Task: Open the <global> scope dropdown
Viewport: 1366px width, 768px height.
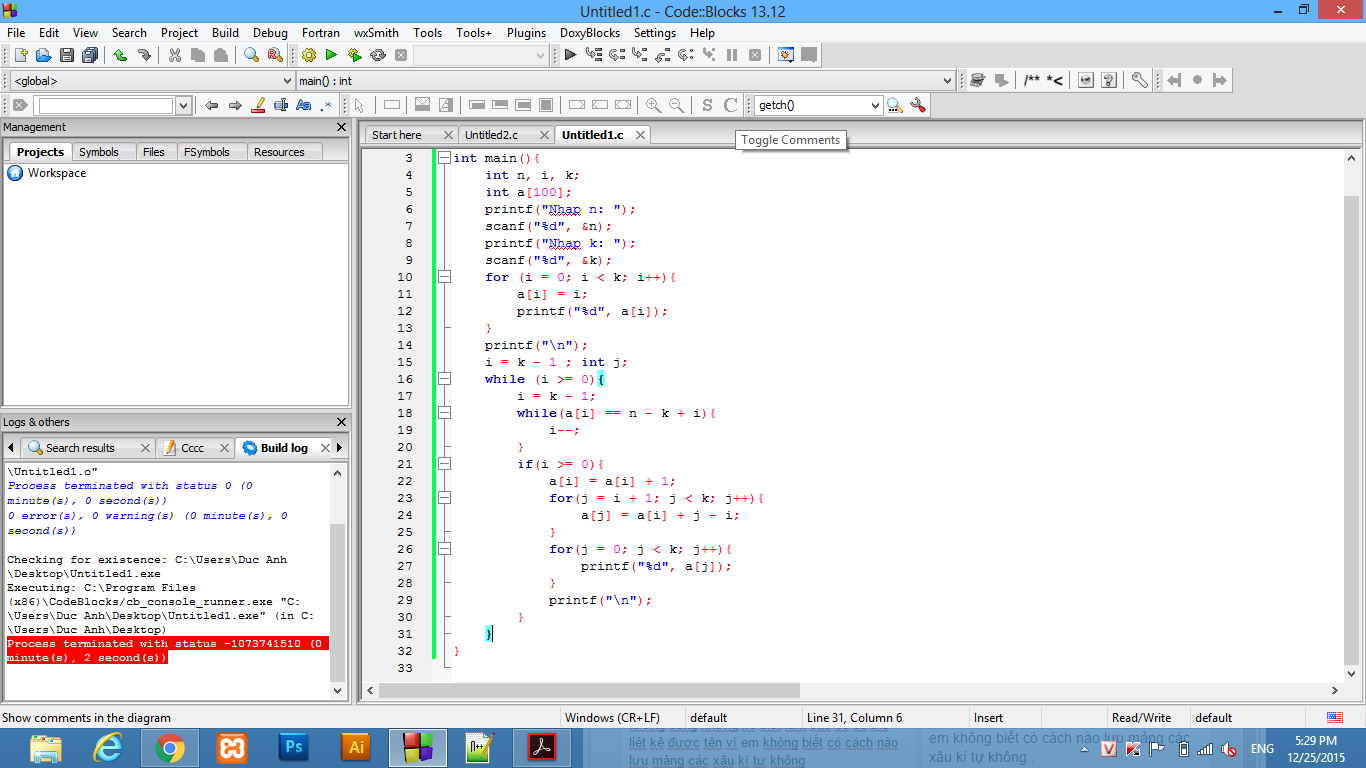Action: coord(286,81)
